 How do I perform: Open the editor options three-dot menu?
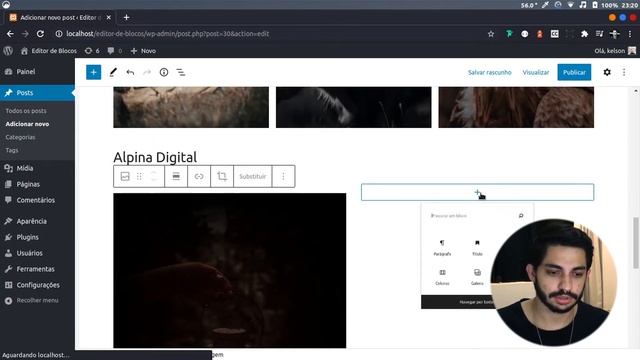pos(624,72)
